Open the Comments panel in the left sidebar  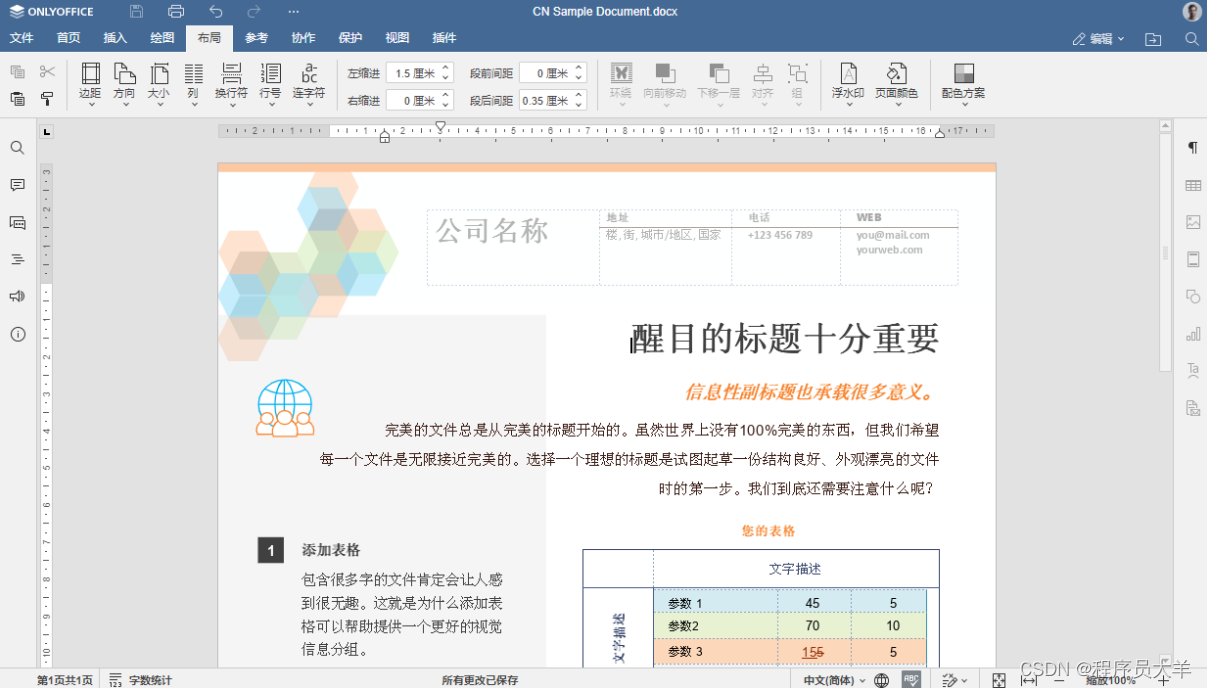pyautogui.click(x=18, y=185)
